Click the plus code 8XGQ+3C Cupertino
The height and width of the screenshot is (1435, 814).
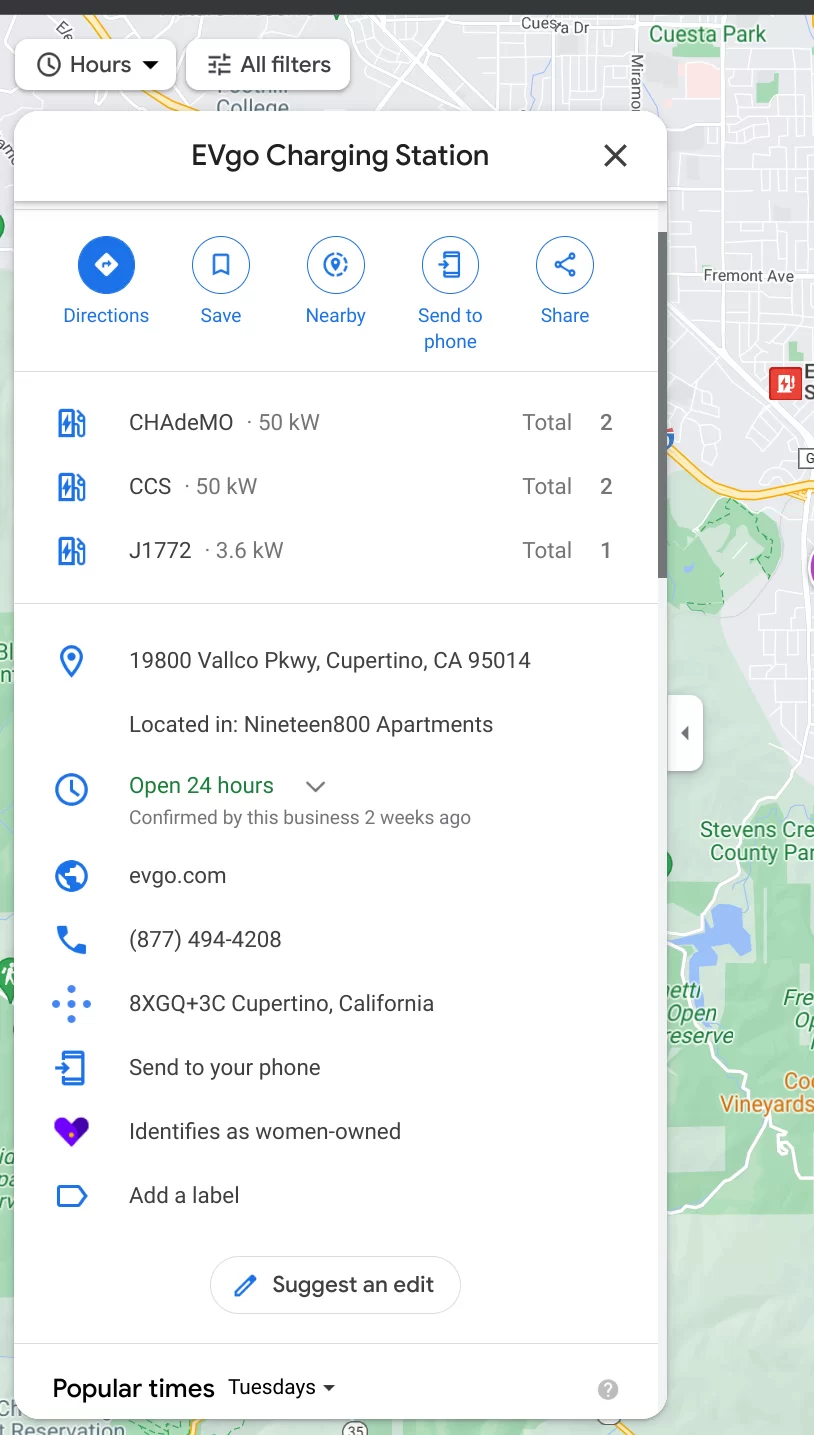coord(281,1004)
